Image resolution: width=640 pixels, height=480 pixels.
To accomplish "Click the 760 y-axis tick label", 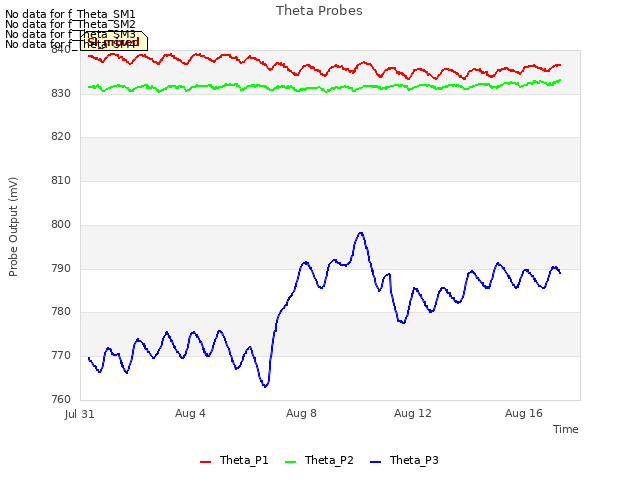I will coord(61,399).
